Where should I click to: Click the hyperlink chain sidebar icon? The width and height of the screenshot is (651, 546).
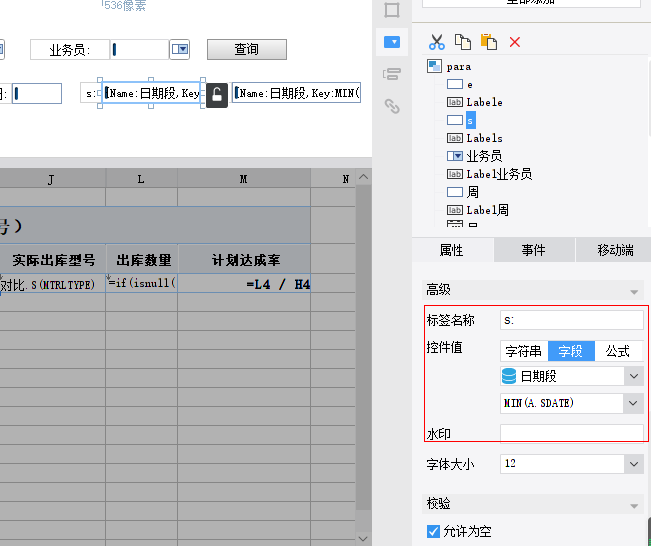tap(392, 106)
